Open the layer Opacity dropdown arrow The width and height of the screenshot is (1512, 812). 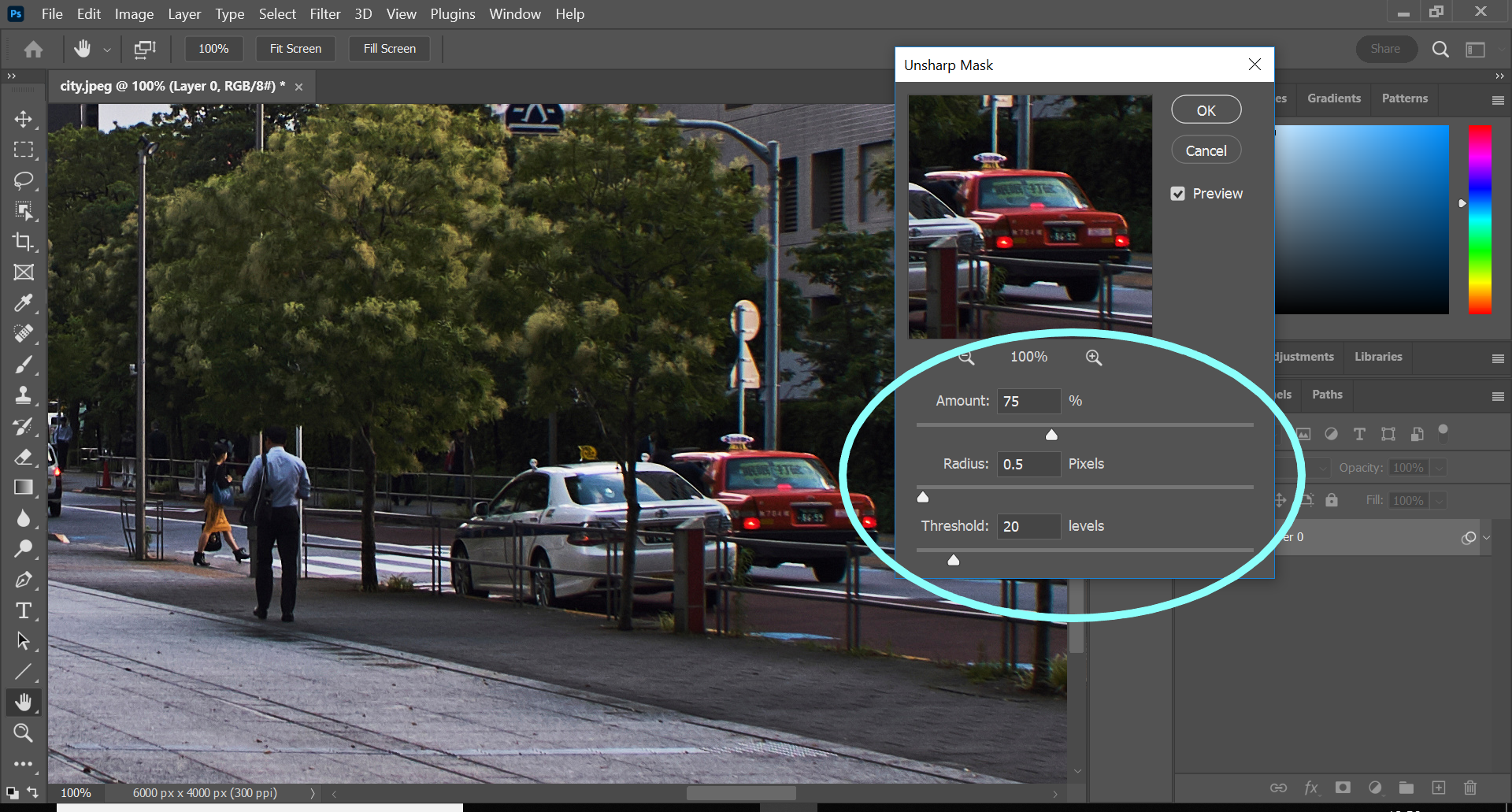tap(1439, 468)
